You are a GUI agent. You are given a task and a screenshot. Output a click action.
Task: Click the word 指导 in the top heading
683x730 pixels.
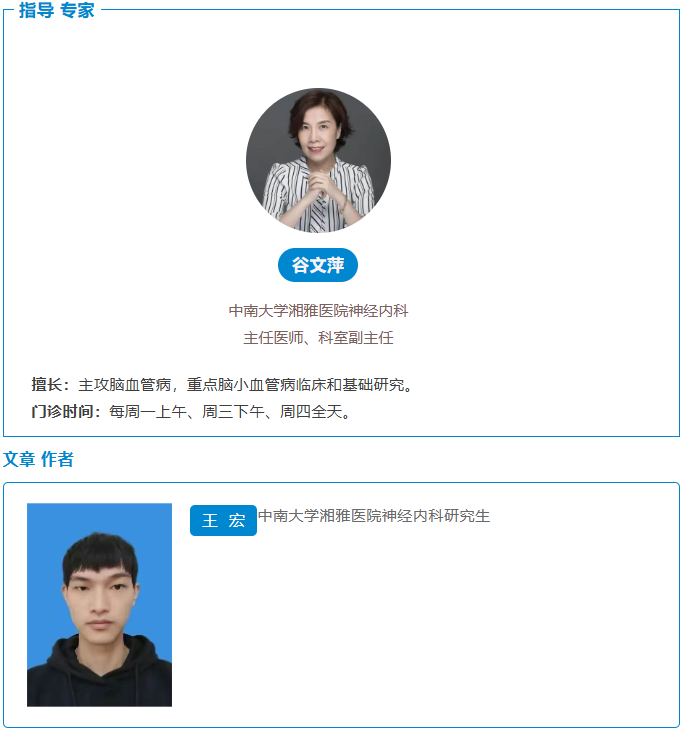36,10
